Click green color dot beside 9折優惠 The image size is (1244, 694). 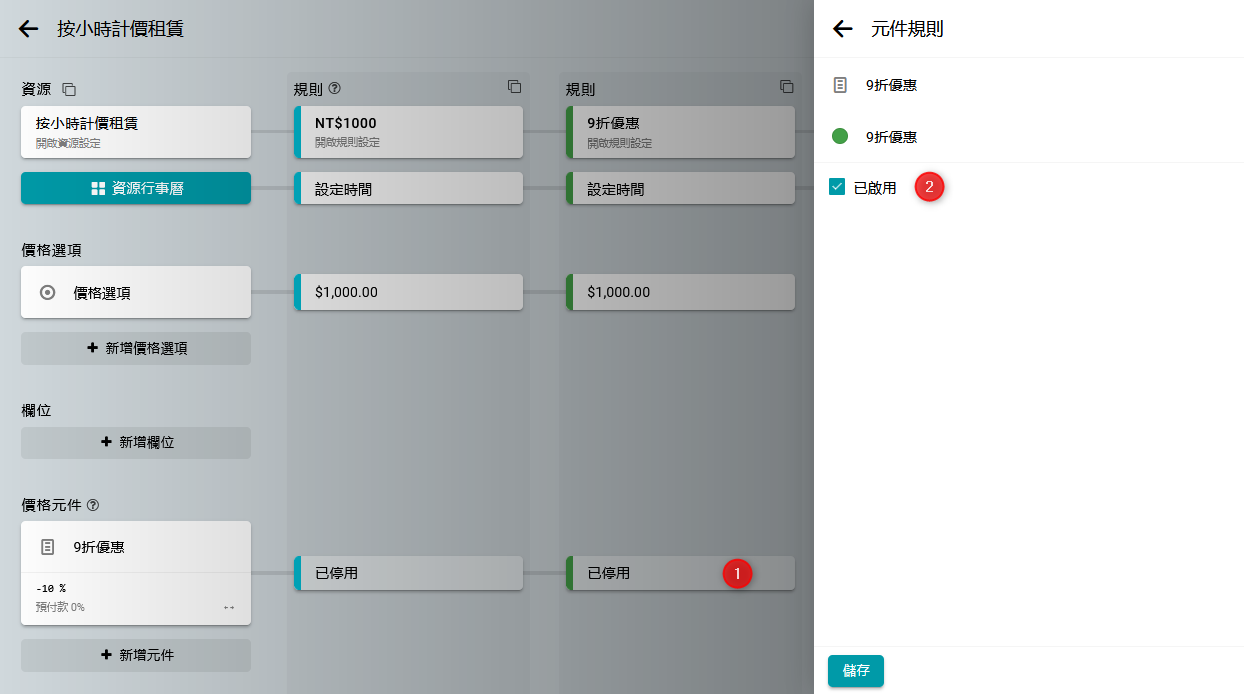coord(840,136)
